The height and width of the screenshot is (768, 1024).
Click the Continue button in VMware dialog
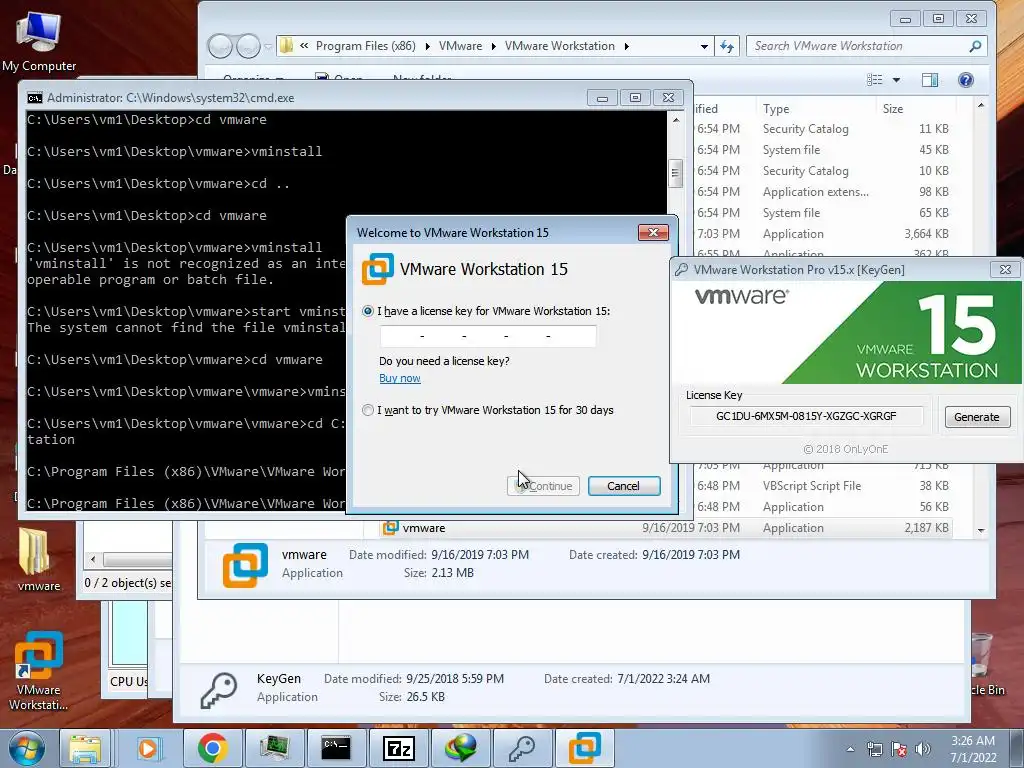(543, 486)
